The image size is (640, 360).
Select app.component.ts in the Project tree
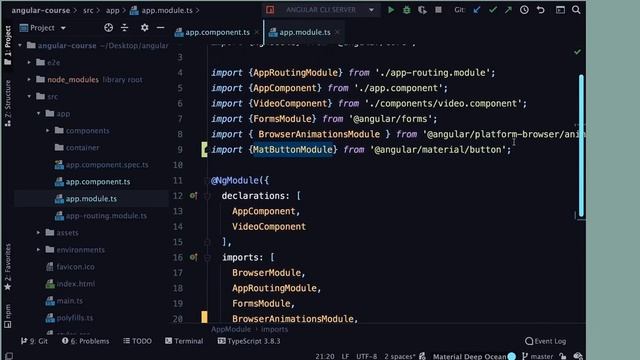(98, 182)
